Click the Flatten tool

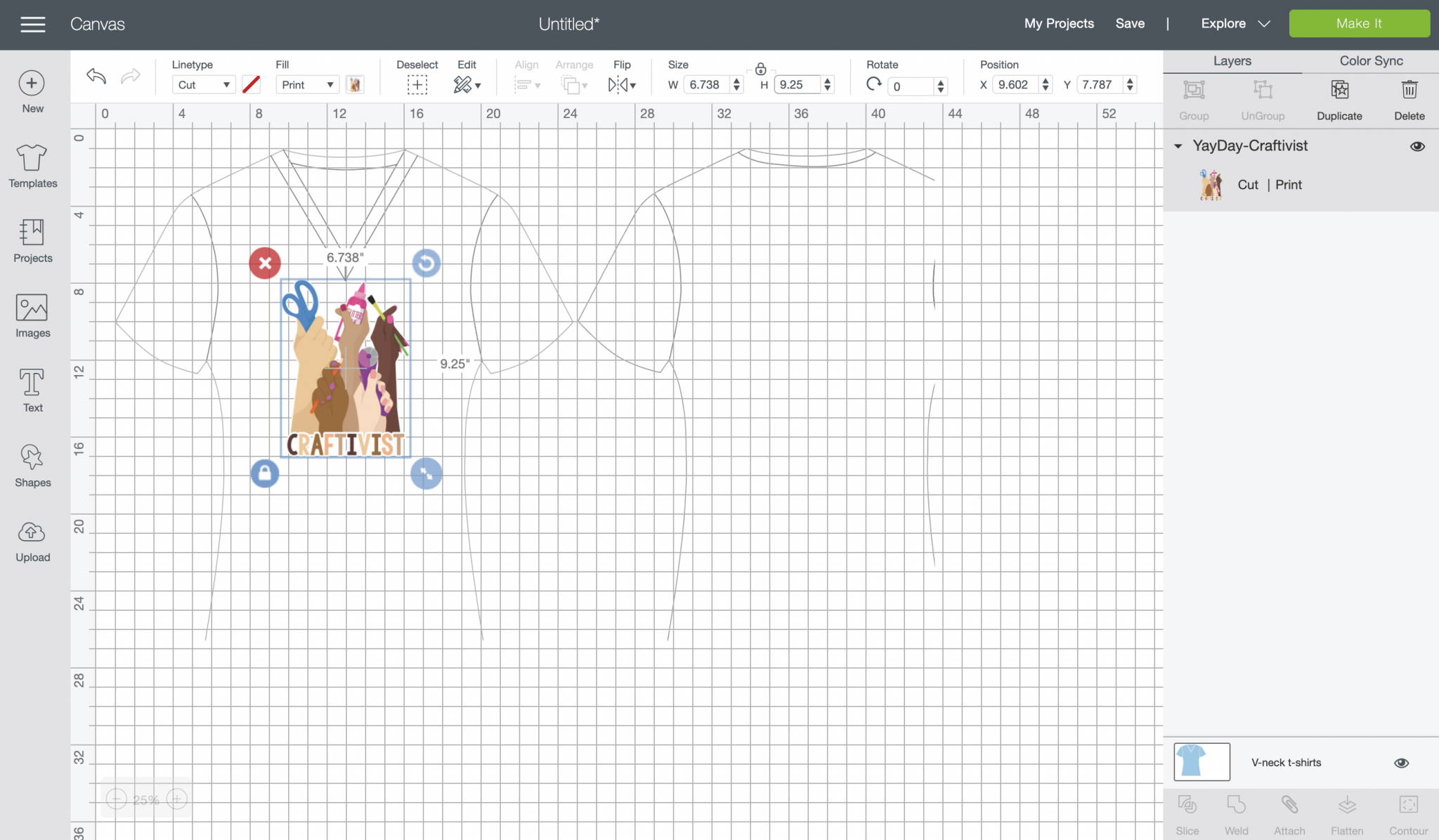(1347, 815)
